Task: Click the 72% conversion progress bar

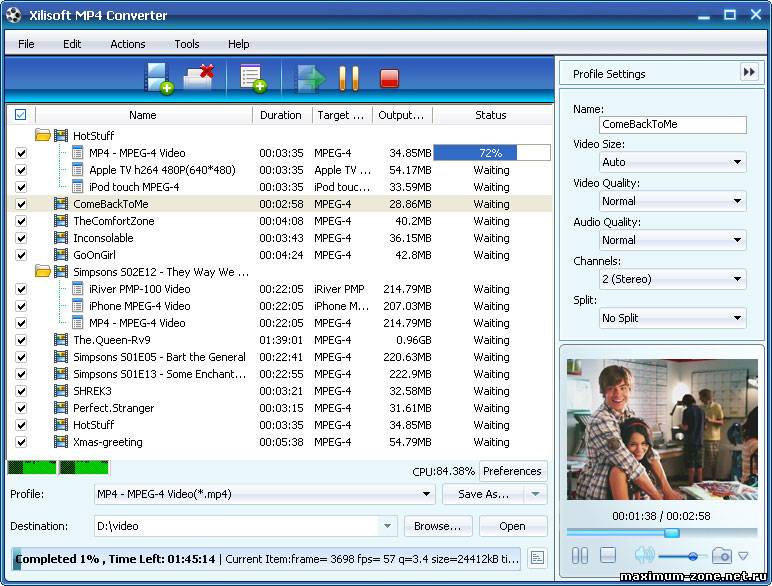Action: pyautogui.click(x=491, y=153)
